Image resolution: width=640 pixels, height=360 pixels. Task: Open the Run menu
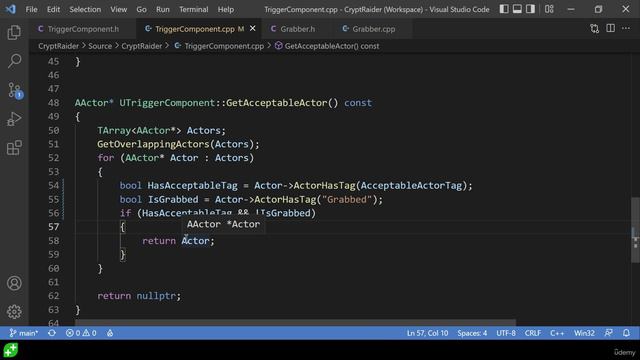162,9
